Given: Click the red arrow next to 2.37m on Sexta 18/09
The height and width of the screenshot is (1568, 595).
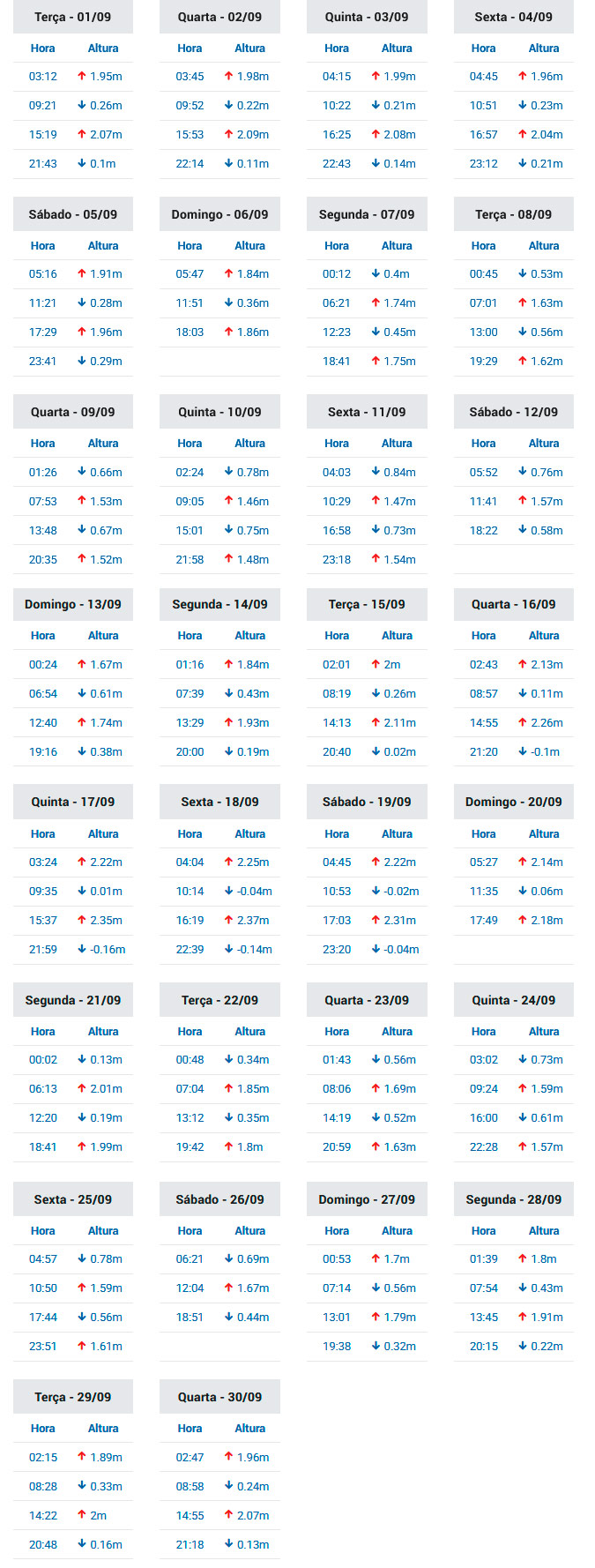Looking at the screenshot, I should [x=229, y=920].
